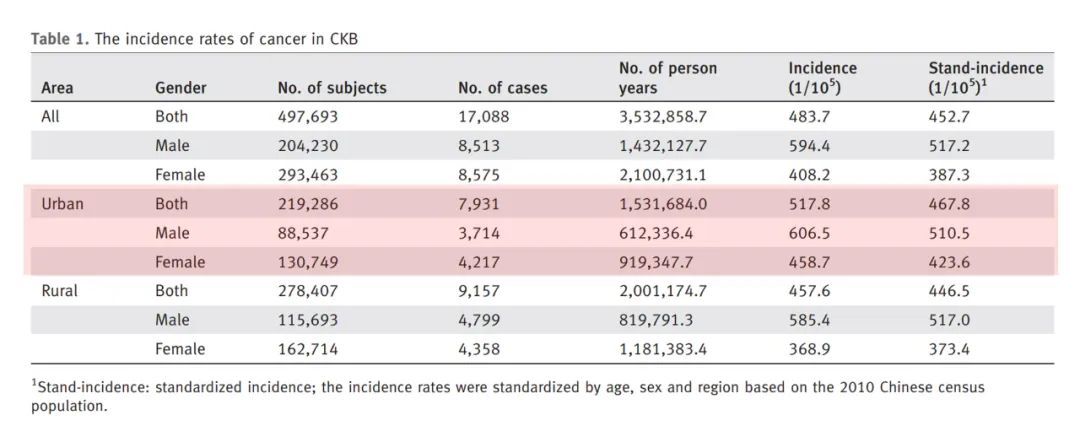This screenshot has height=426, width=1080.
Task: Select the No. of person years header
Action: pyautogui.click(x=668, y=78)
